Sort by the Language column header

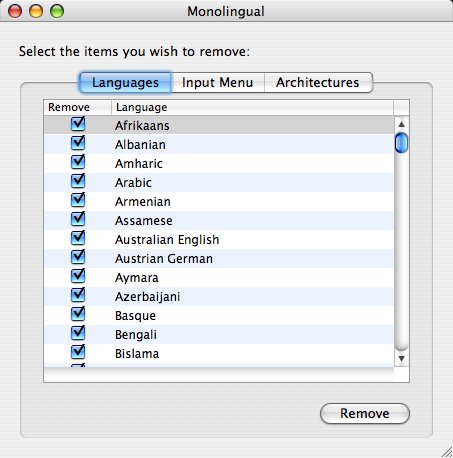pyautogui.click(x=252, y=107)
